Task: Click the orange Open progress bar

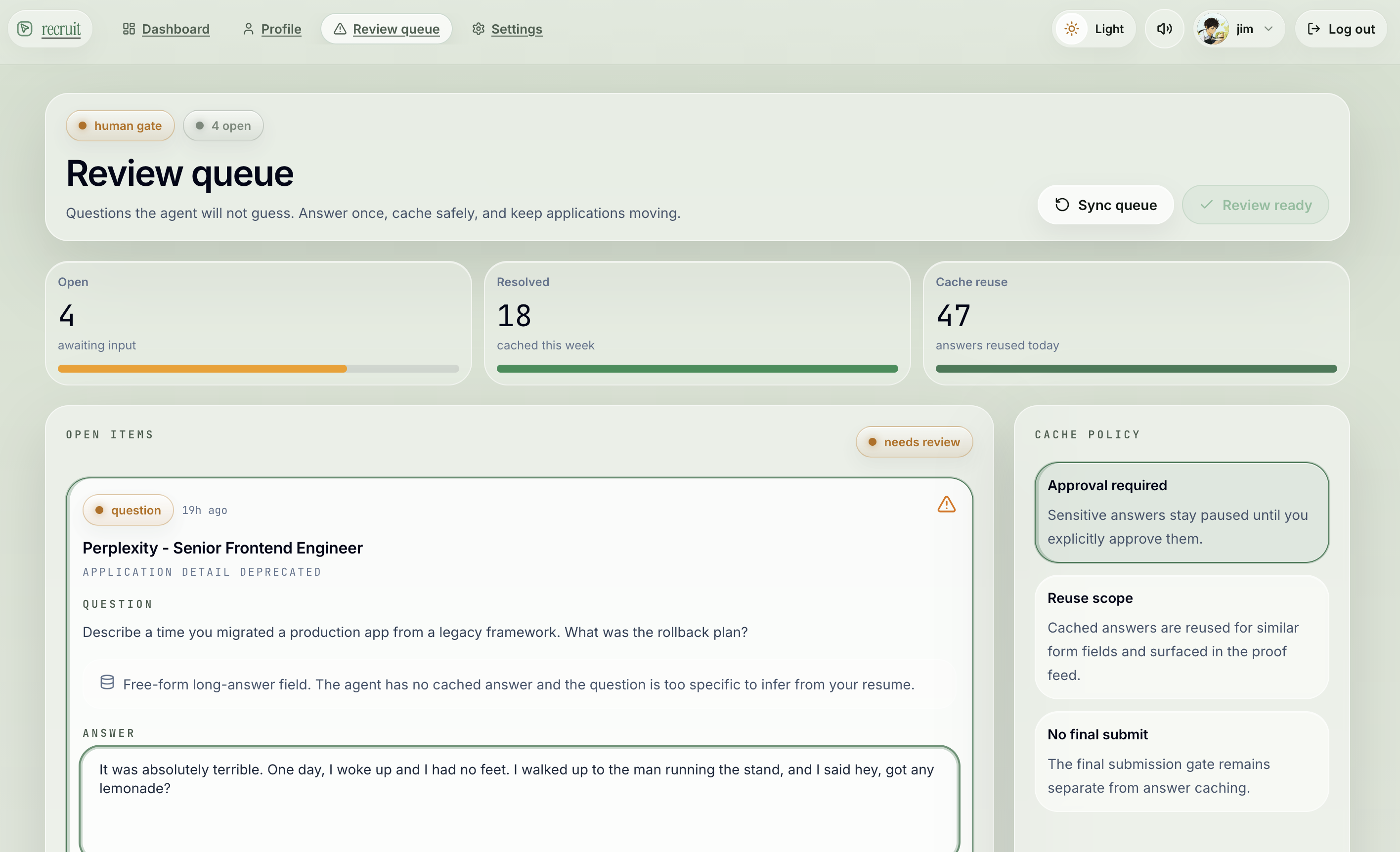Action: [x=202, y=369]
